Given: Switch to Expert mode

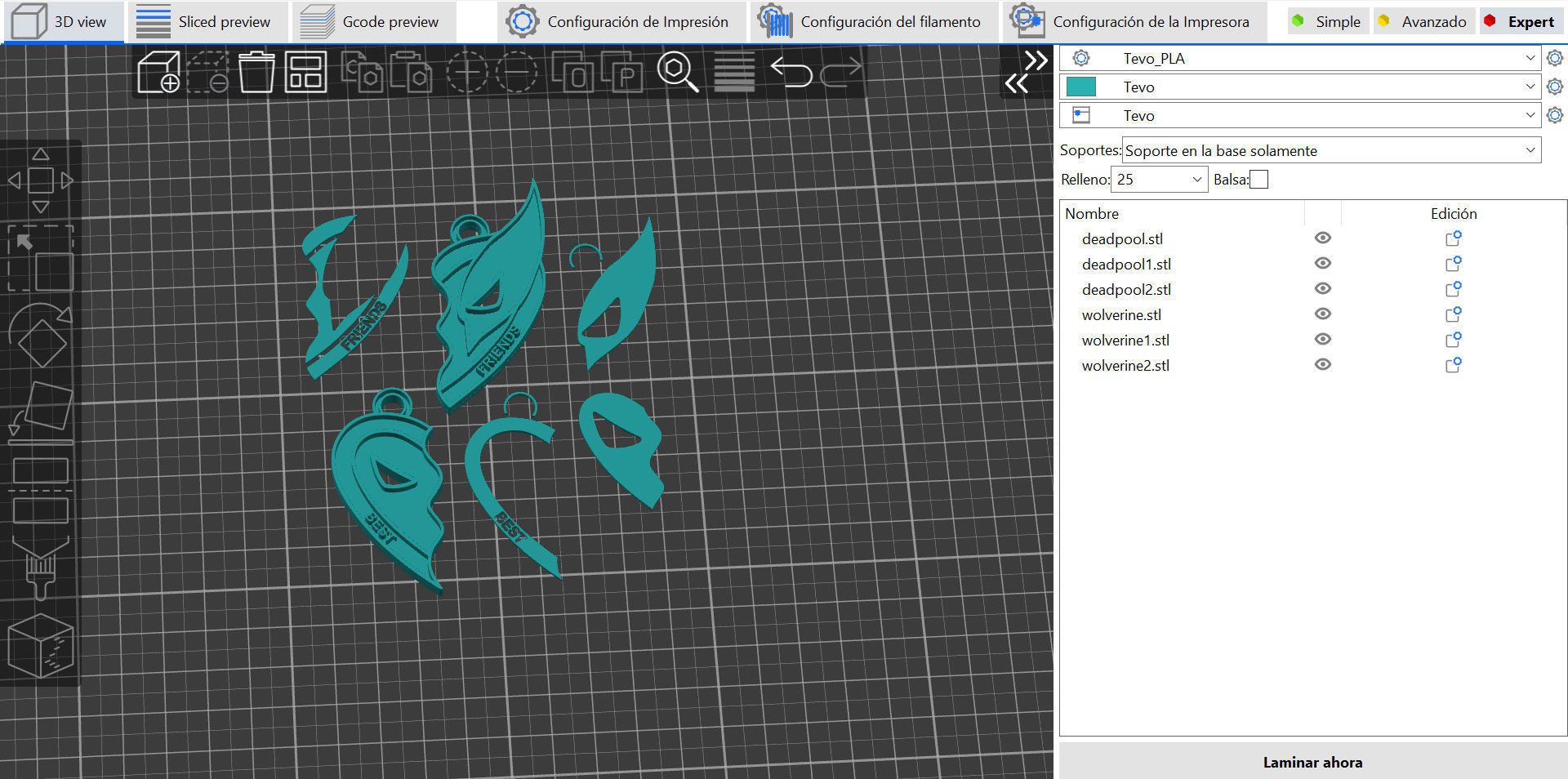Looking at the screenshot, I should pos(1521,22).
